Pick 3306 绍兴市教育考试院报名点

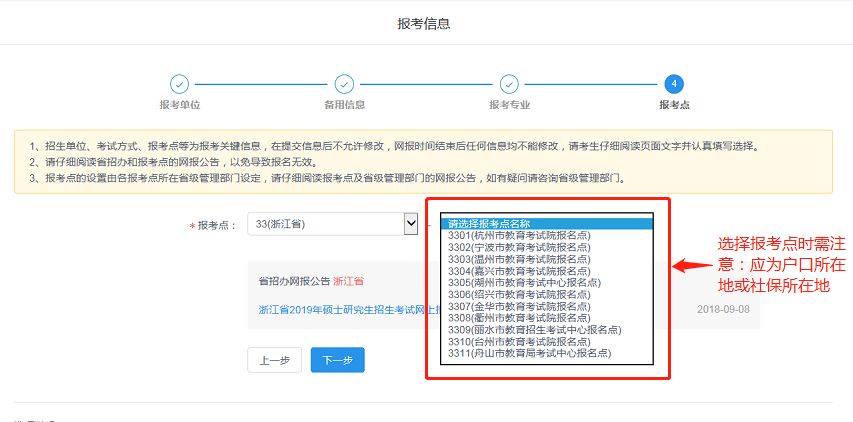click(519, 294)
